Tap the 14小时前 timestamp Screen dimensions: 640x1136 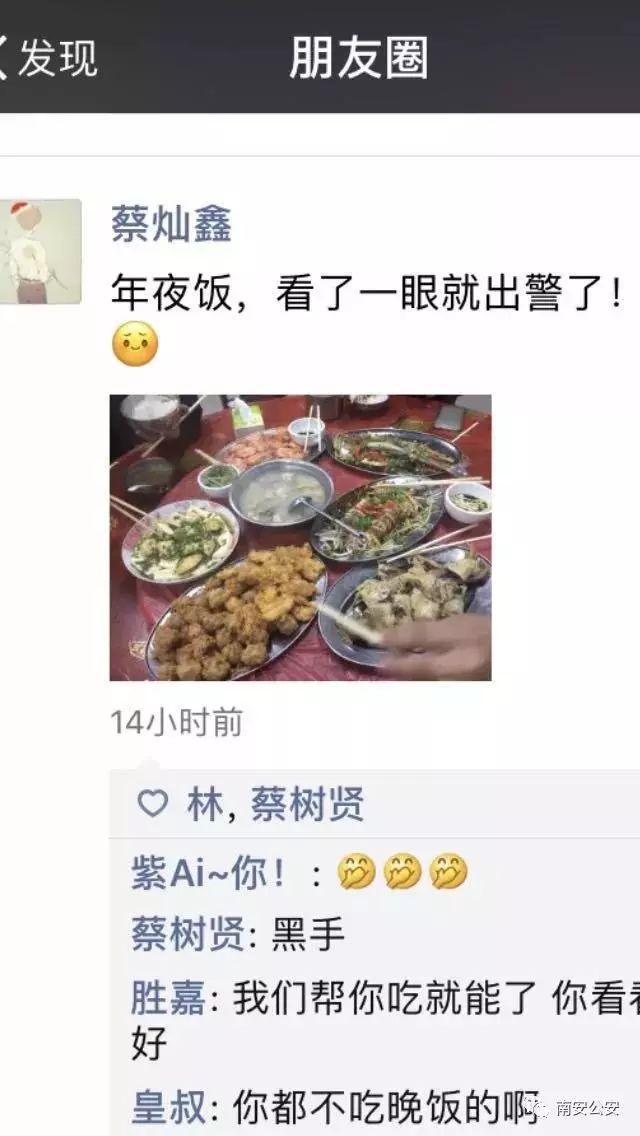pos(176,723)
